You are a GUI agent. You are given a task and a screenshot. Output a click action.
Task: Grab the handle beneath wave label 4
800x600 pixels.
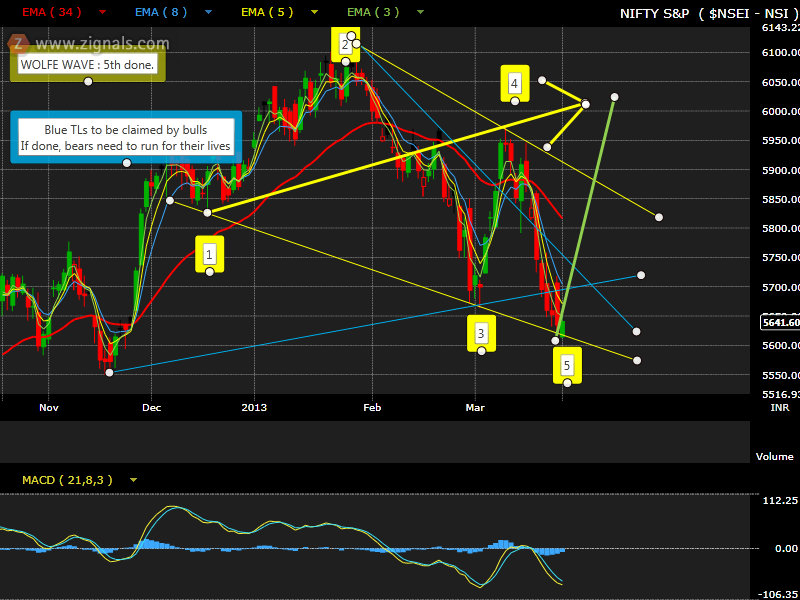515,101
